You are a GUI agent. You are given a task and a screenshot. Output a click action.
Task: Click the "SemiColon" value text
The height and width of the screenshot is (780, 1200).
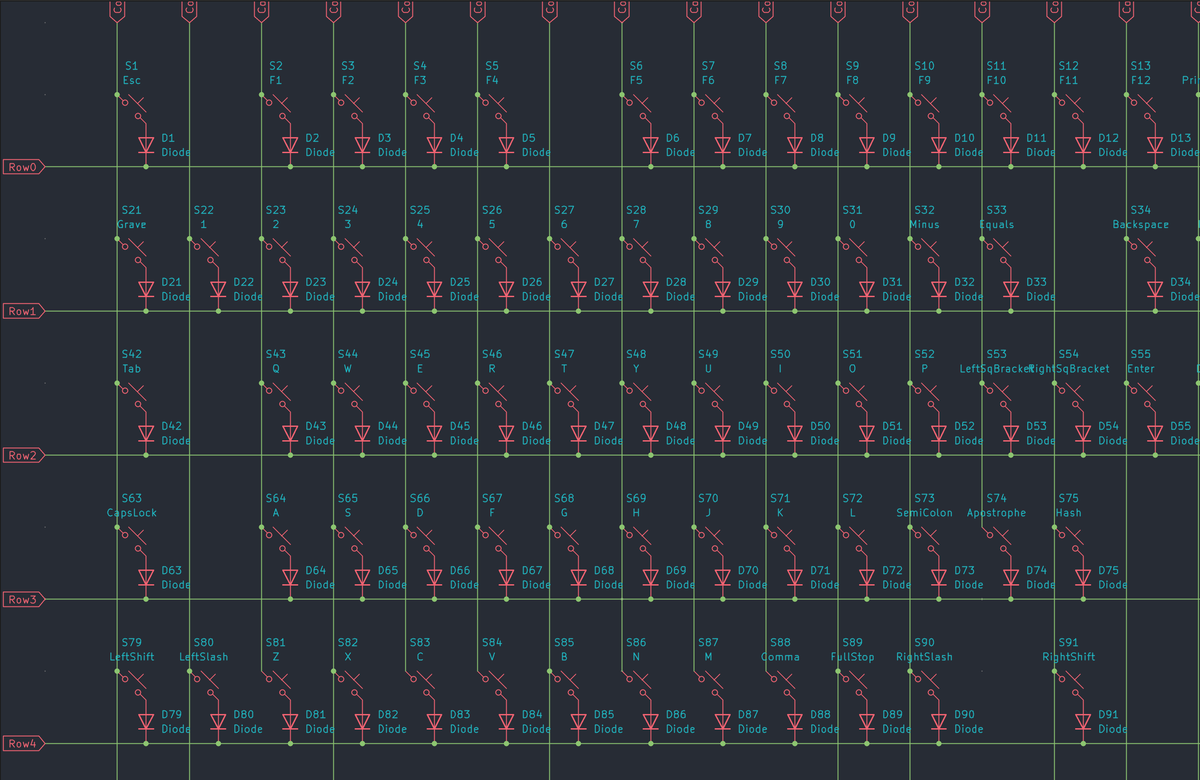coord(924,512)
